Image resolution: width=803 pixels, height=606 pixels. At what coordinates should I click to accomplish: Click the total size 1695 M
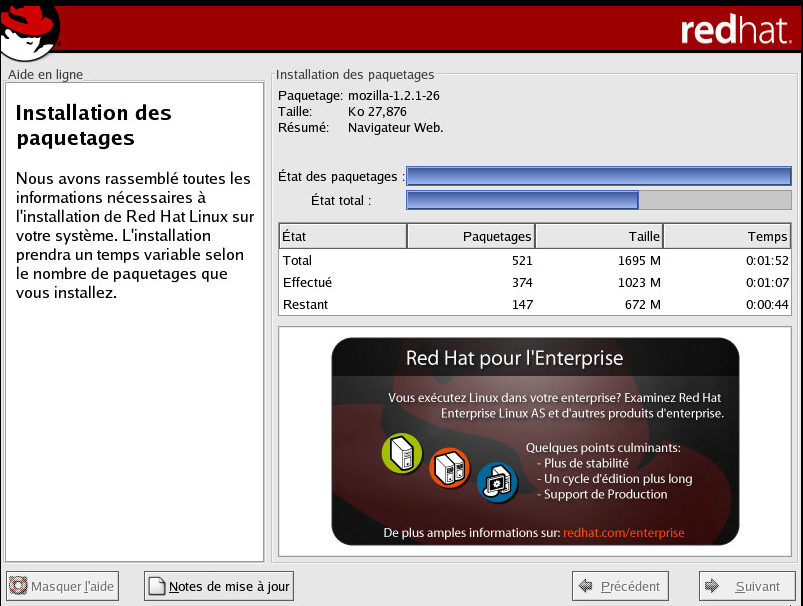[639, 260]
